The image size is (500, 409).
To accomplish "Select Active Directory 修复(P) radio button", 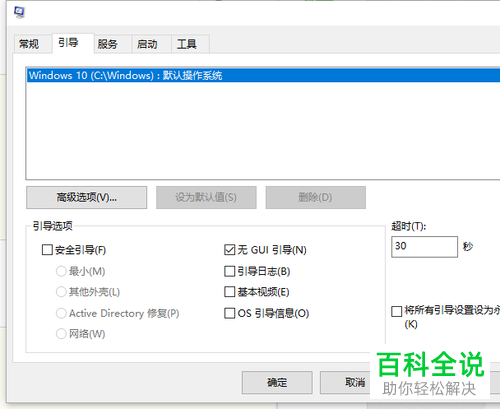I will [61, 313].
